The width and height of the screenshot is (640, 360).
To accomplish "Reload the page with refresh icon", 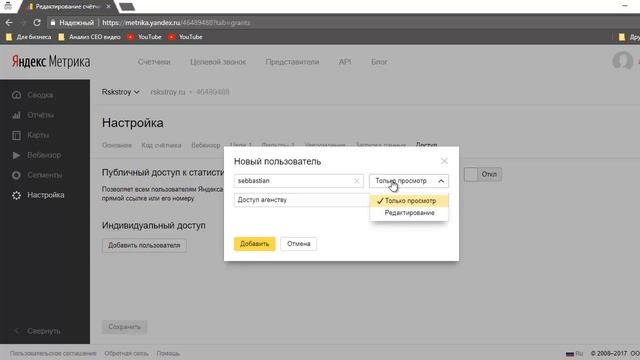I will tap(37, 23).
